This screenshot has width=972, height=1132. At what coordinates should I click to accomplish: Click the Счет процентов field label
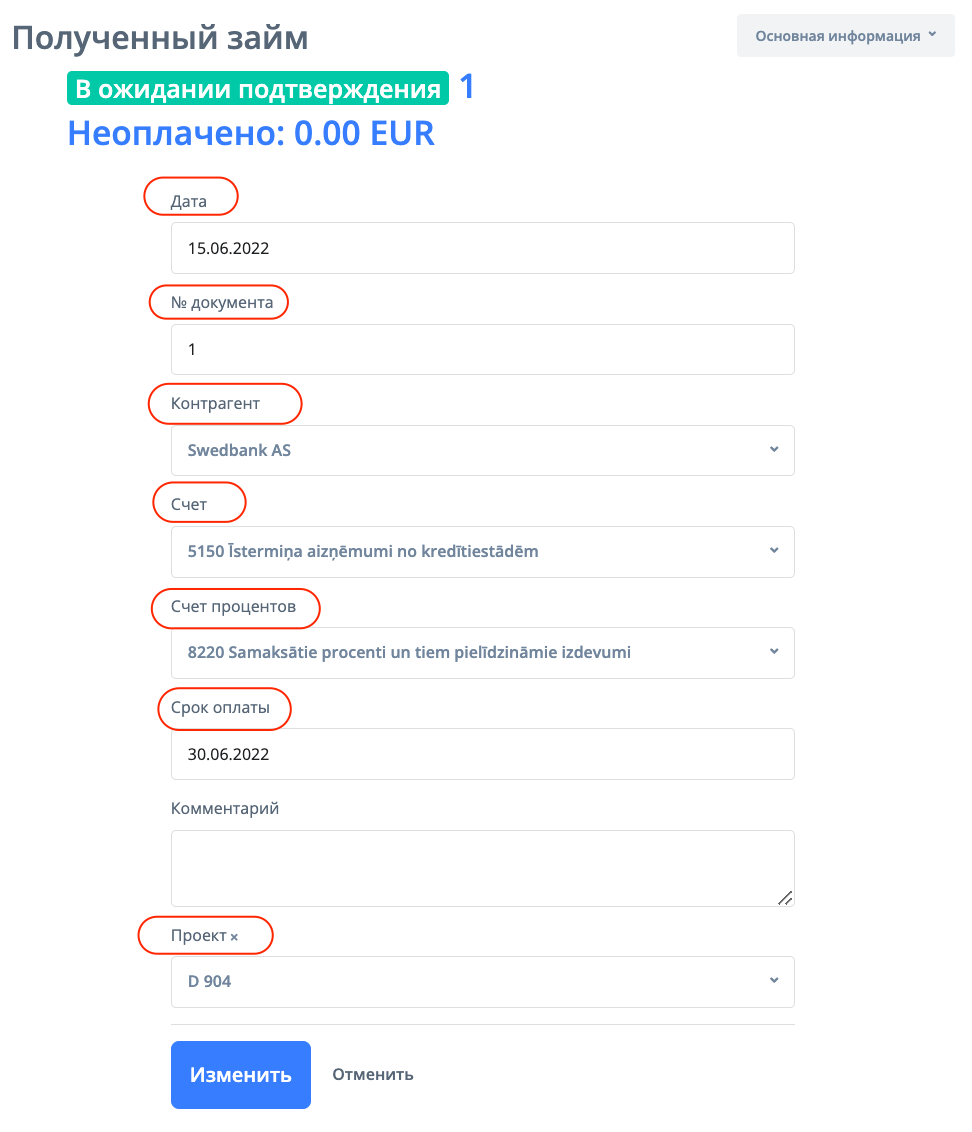tap(233, 607)
